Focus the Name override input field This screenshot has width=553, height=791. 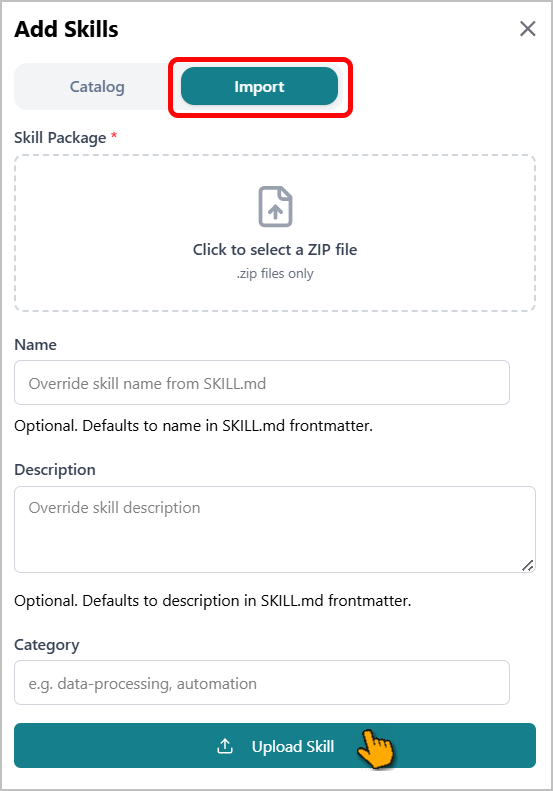tap(262, 382)
